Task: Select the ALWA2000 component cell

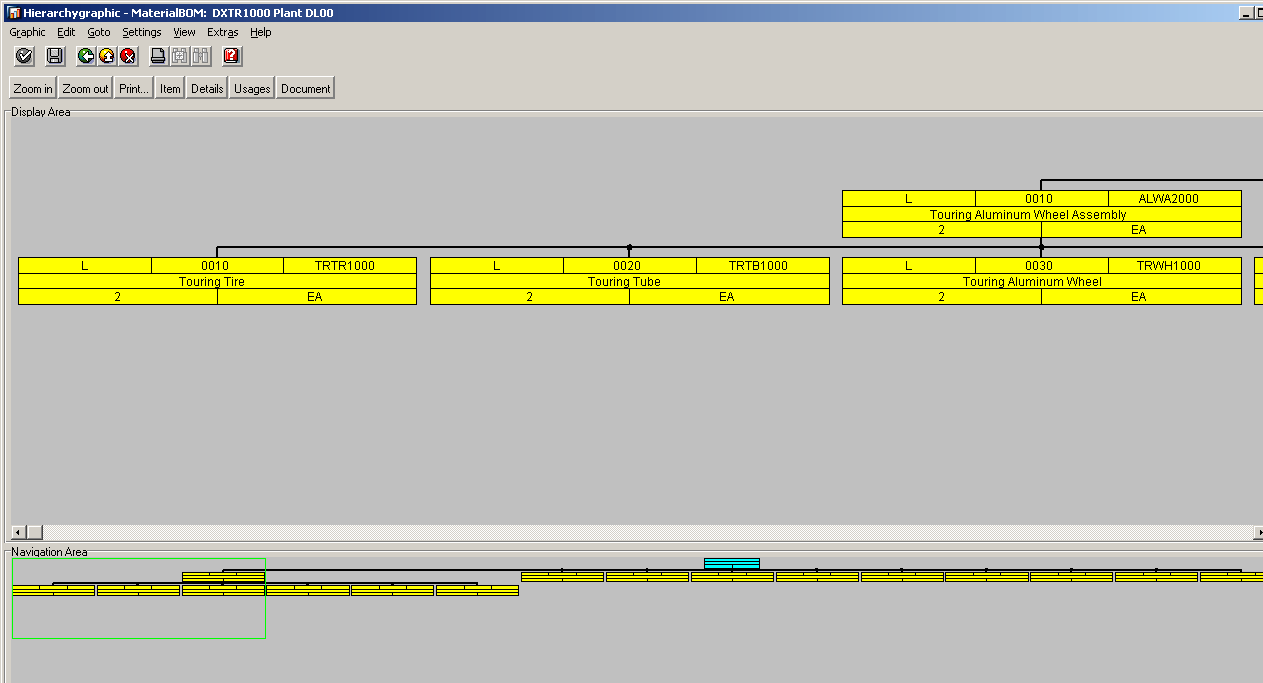Action: [1175, 198]
